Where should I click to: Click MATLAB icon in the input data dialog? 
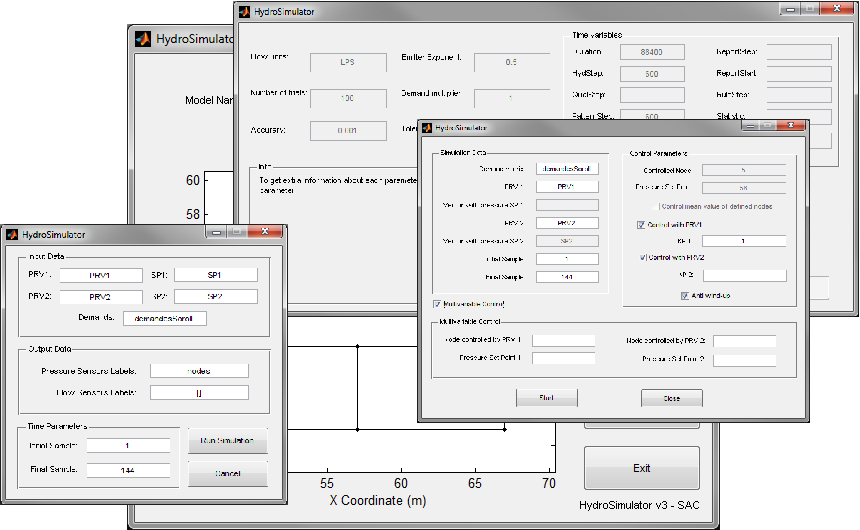(x=13, y=234)
